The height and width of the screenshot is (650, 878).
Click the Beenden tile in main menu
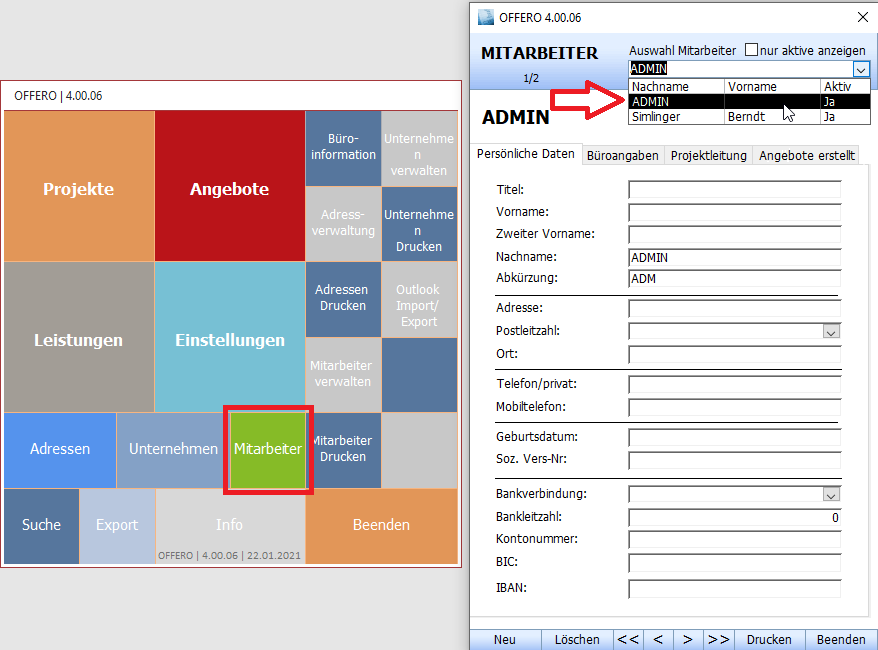click(380, 524)
